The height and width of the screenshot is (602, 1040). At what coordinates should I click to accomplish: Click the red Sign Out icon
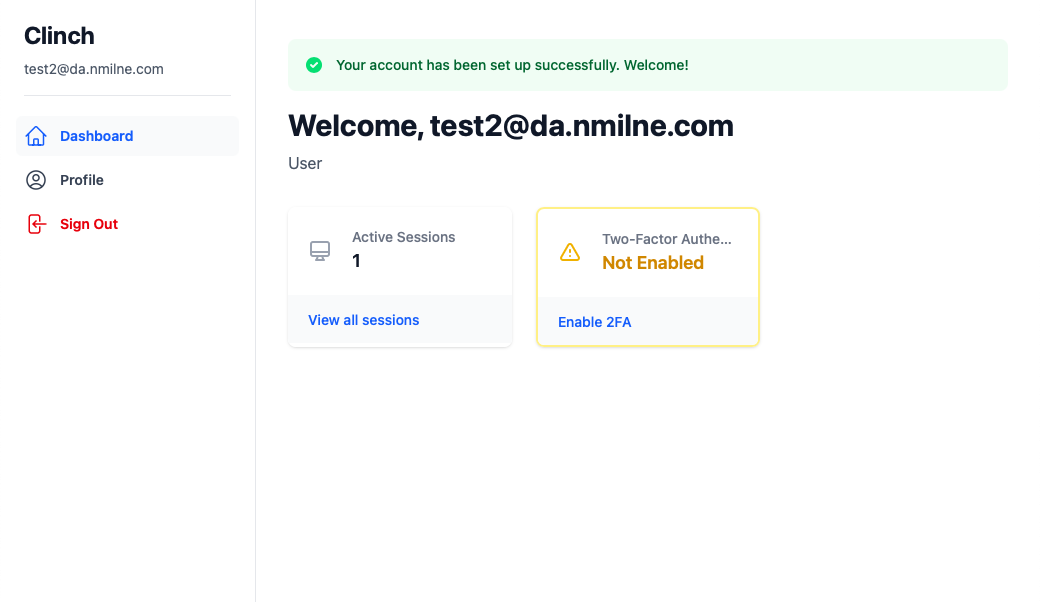point(36,224)
